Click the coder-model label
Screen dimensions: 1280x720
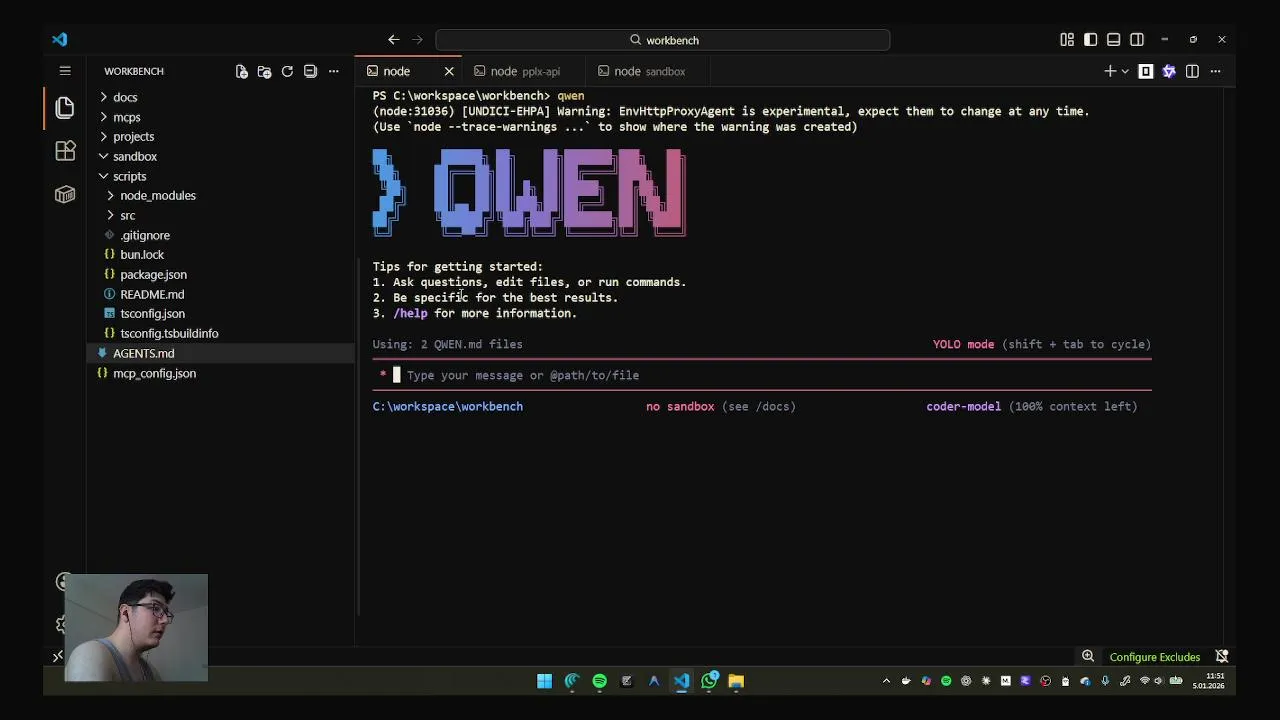963,406
